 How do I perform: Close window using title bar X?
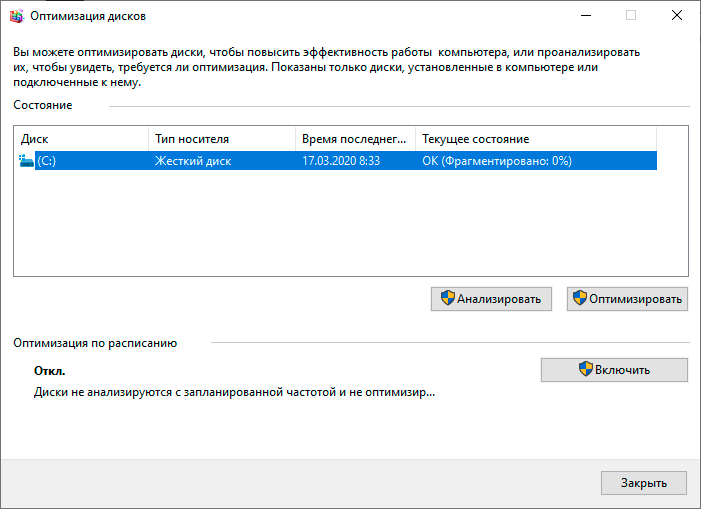pos(677,16)
